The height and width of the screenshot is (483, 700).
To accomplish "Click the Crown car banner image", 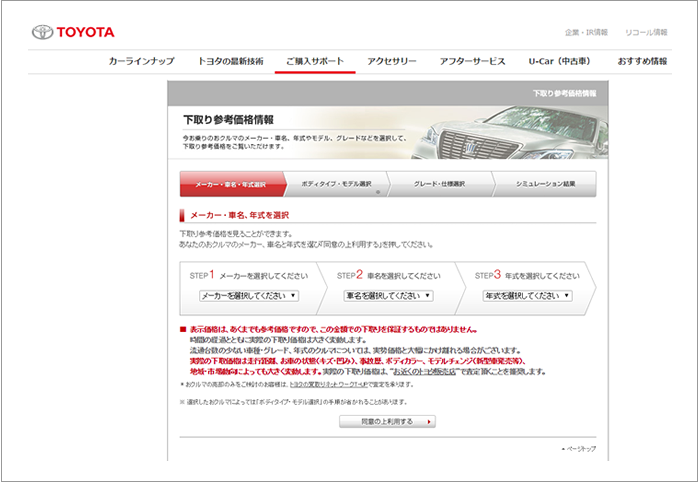I will [x=512, y=138].
